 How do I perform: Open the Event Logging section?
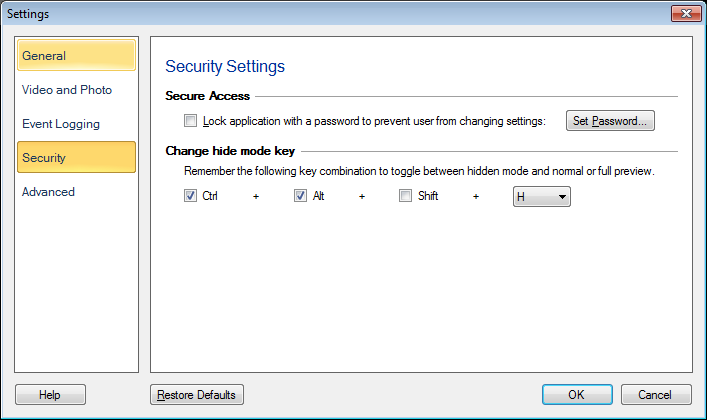point(76,124)
